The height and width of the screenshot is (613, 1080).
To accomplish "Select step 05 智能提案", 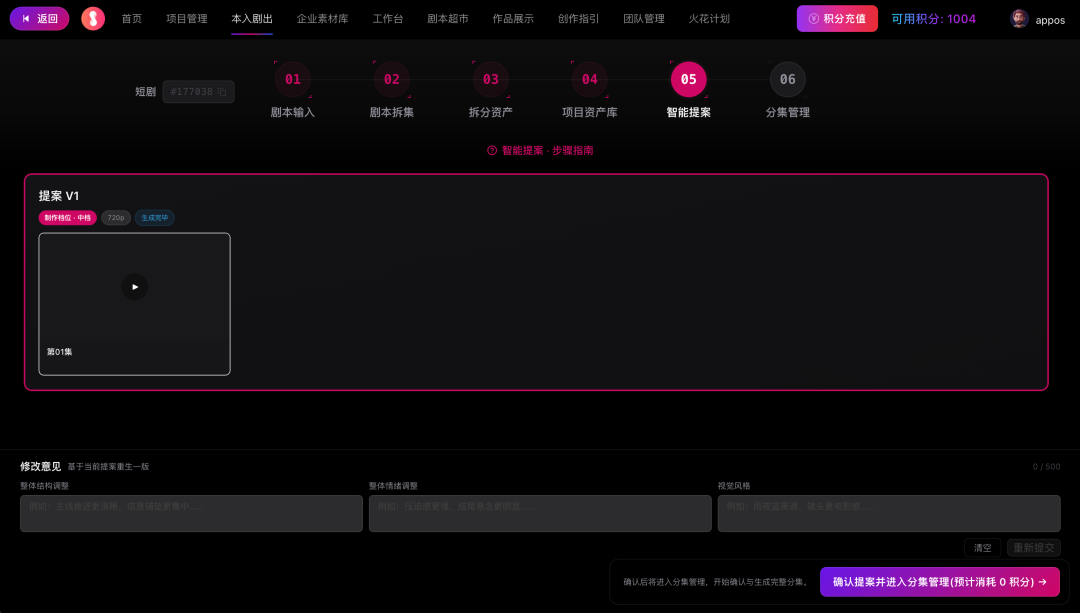I will (689, 90).
